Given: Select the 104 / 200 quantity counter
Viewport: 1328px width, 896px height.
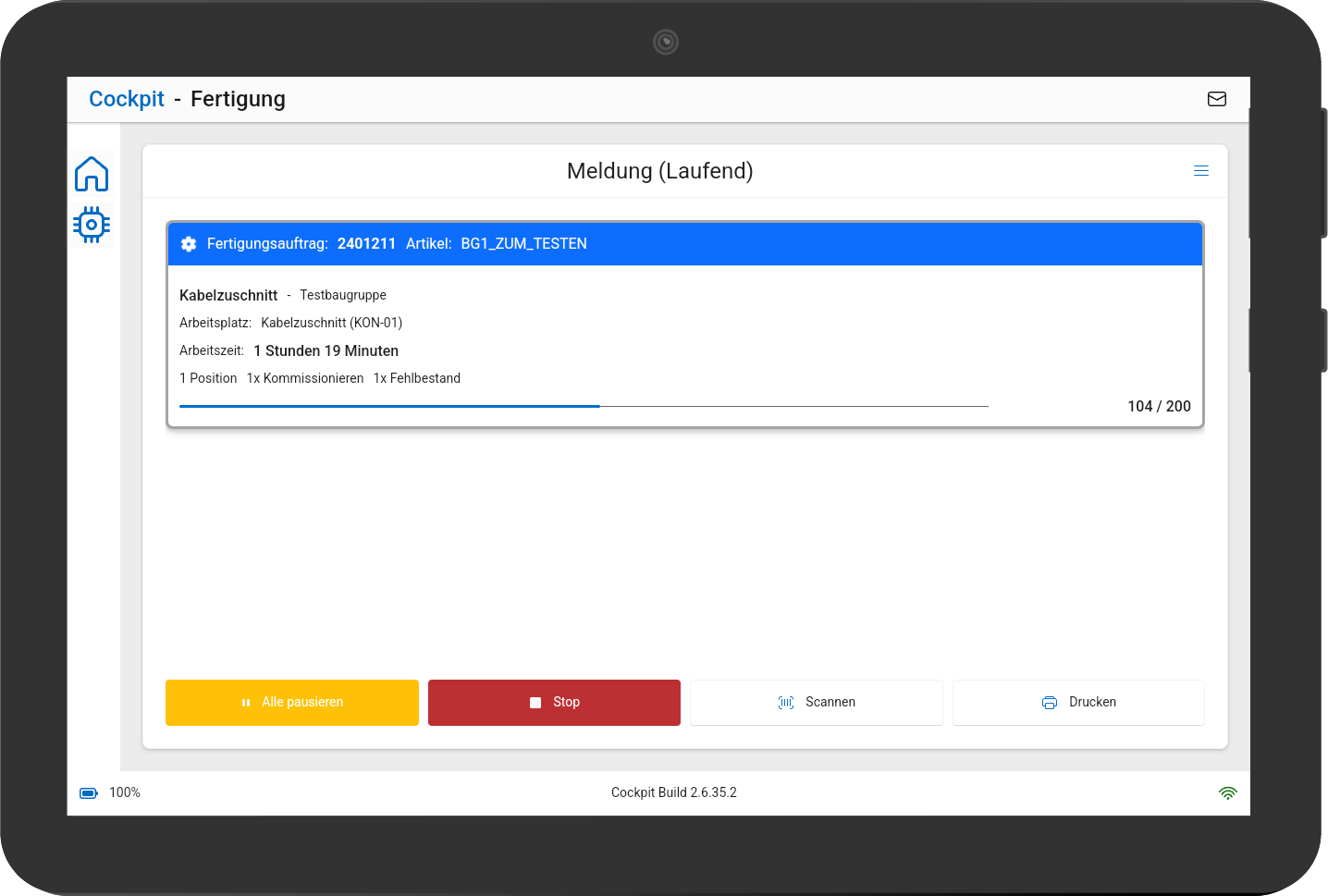Looking at the screenshot, I should click(1158, 406).
